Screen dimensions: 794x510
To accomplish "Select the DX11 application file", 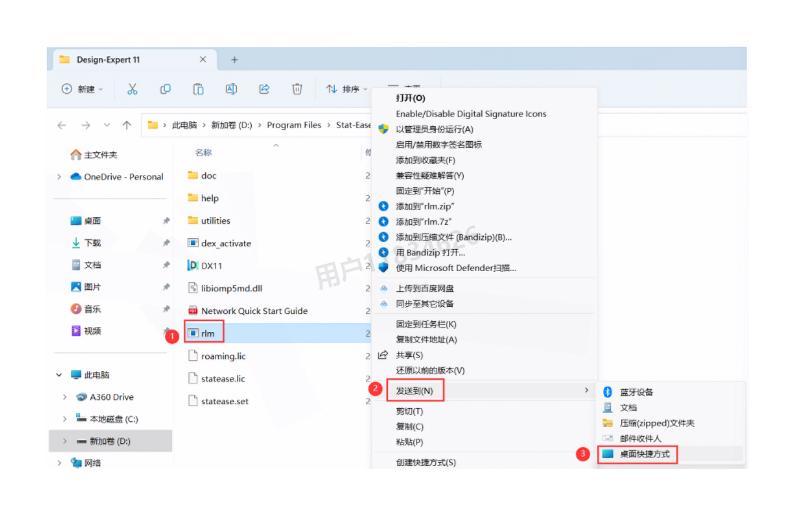I will (x=205, y=265).
